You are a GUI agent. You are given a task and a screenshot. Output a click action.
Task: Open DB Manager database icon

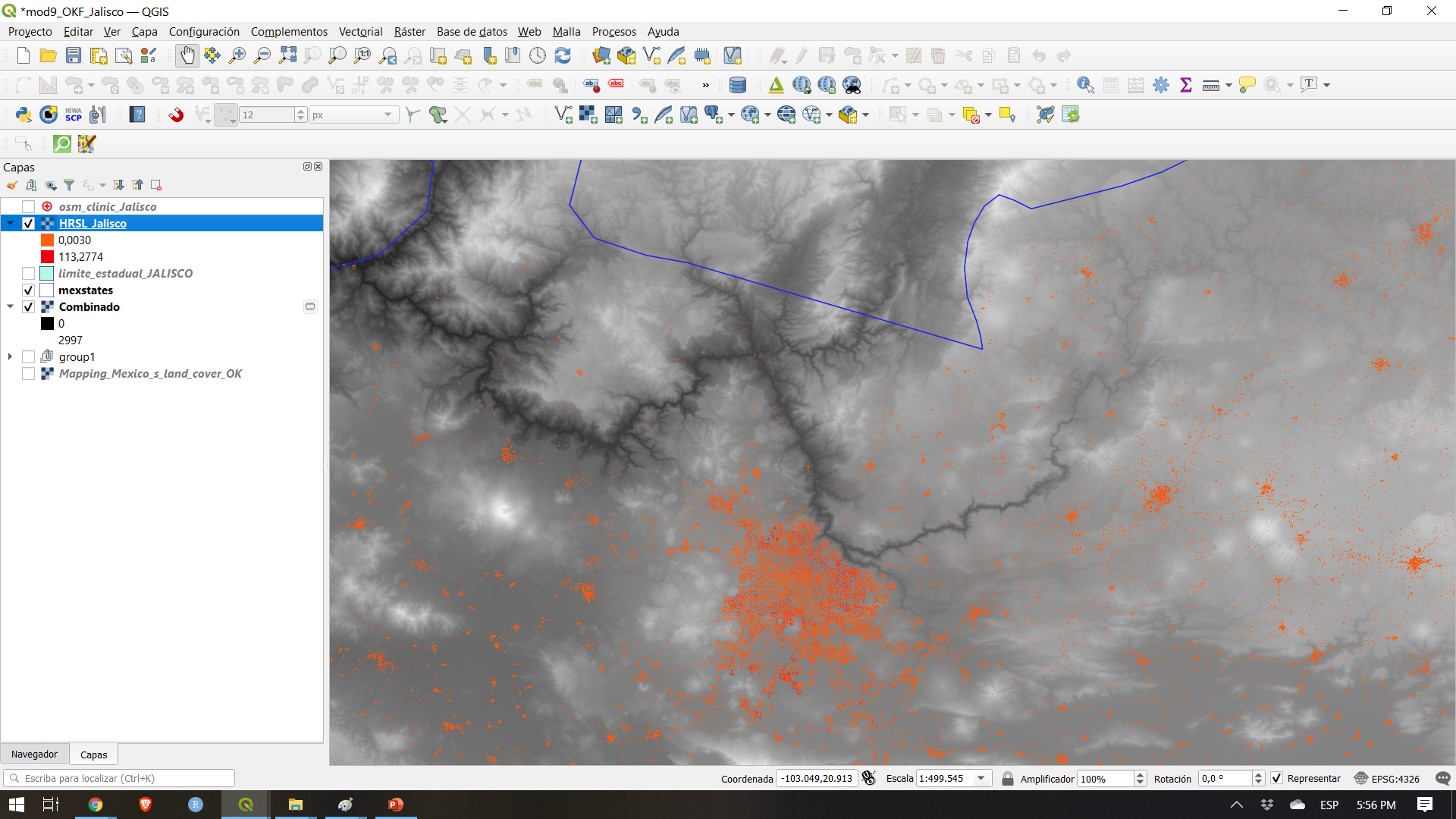[x=737, y=85]
